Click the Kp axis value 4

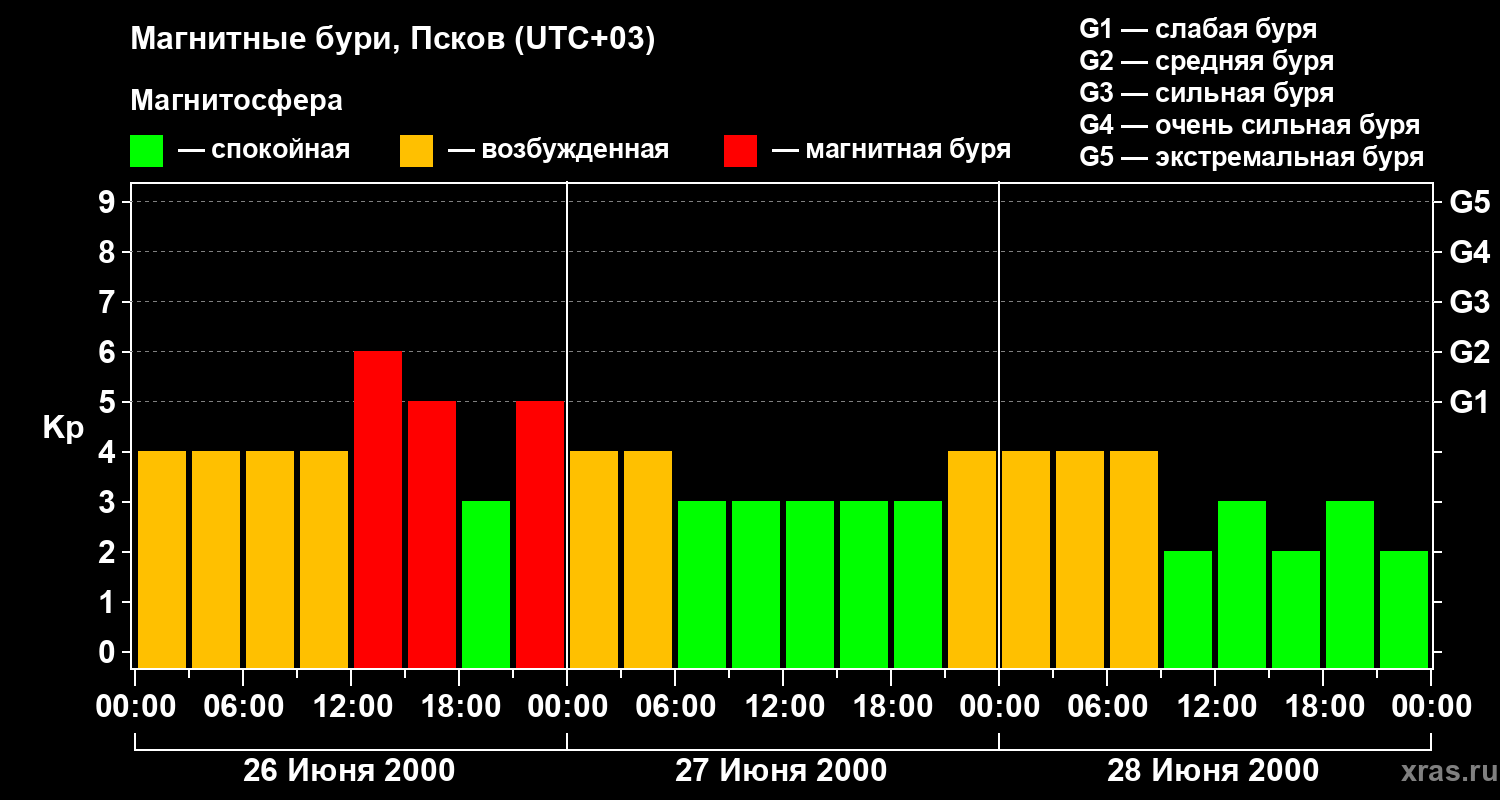(x=109, y=452)
